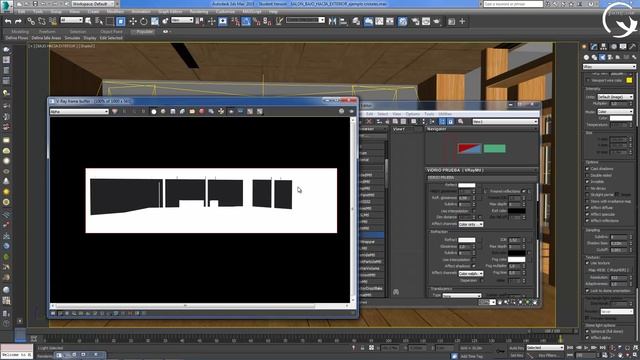
Task: Toggle Fresnel reflections in Material Editor
Action: [524, 191]
